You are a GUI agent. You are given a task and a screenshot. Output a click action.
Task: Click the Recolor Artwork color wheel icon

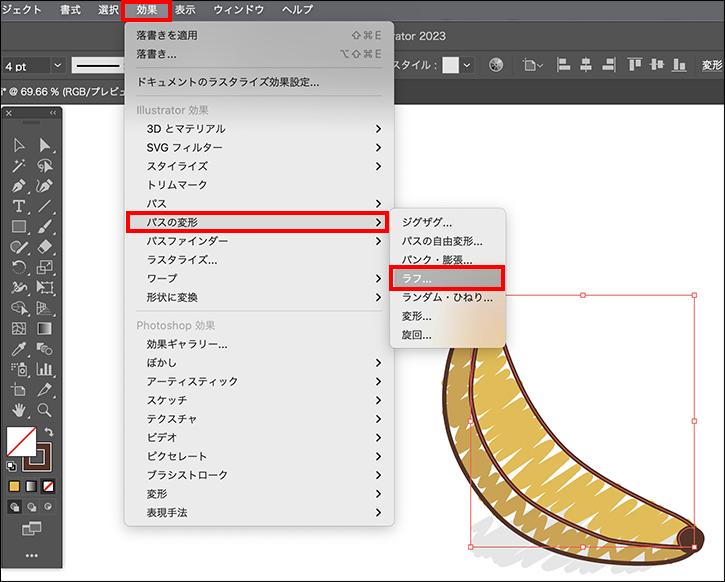[495, 65]
